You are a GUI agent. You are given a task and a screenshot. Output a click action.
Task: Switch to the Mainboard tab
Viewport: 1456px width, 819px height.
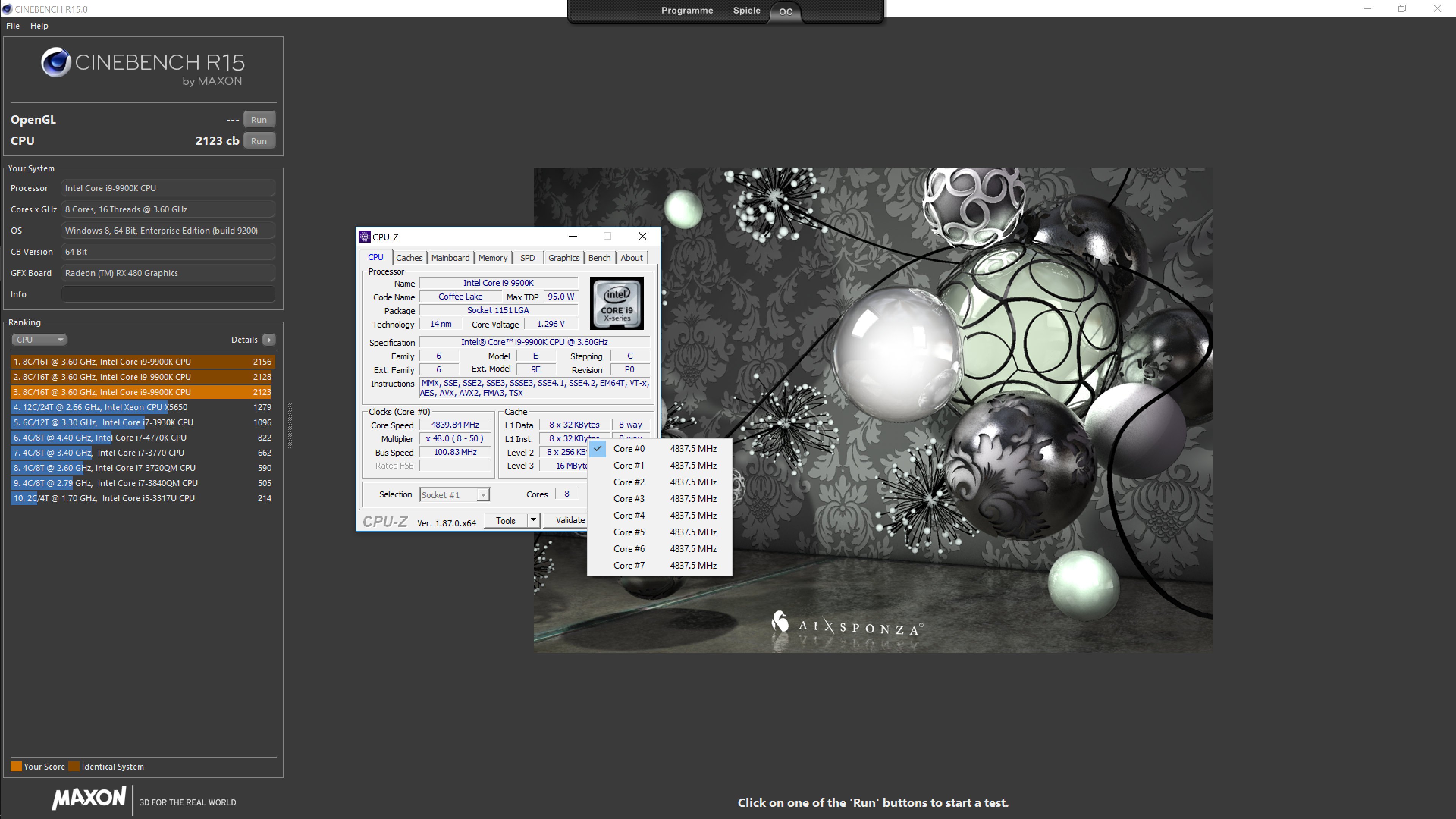(x=450, y=258)
